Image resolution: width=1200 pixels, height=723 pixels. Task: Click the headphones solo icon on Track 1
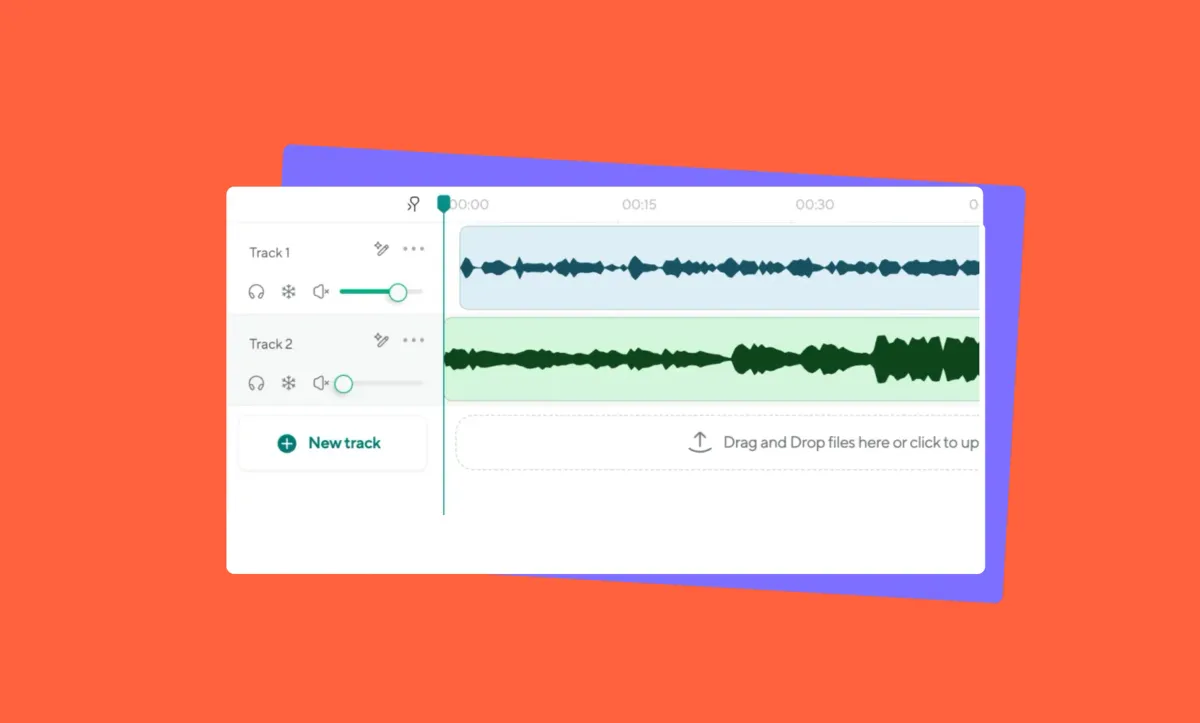tap(256, 291)
